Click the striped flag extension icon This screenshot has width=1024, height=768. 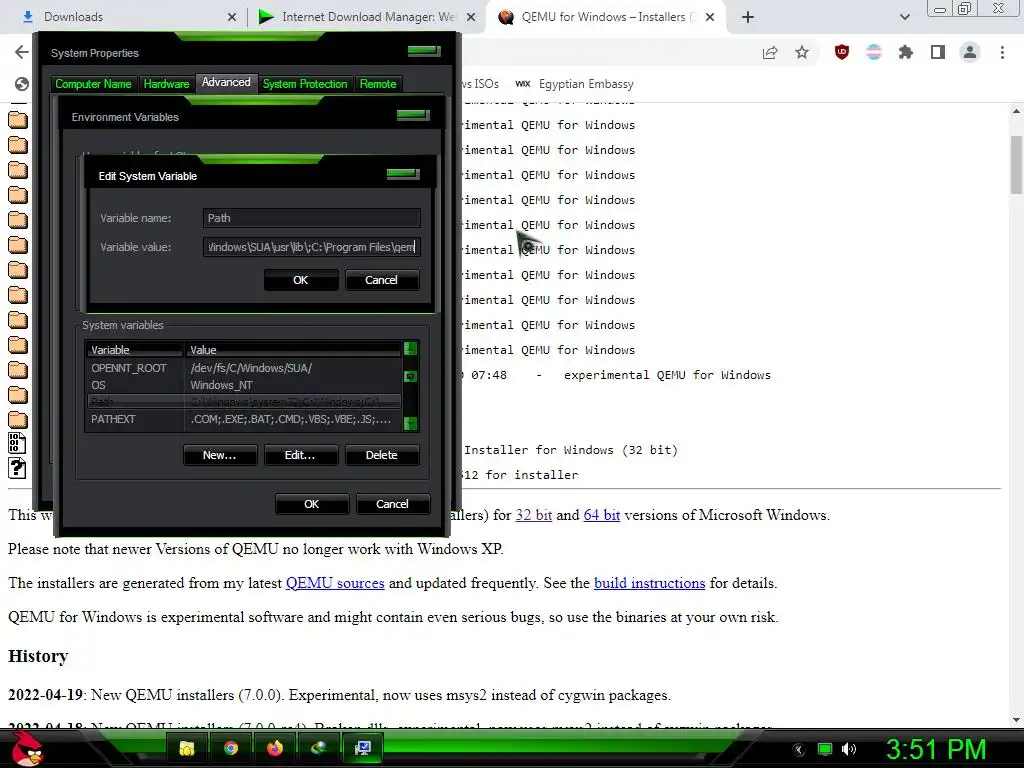(874, 52)
